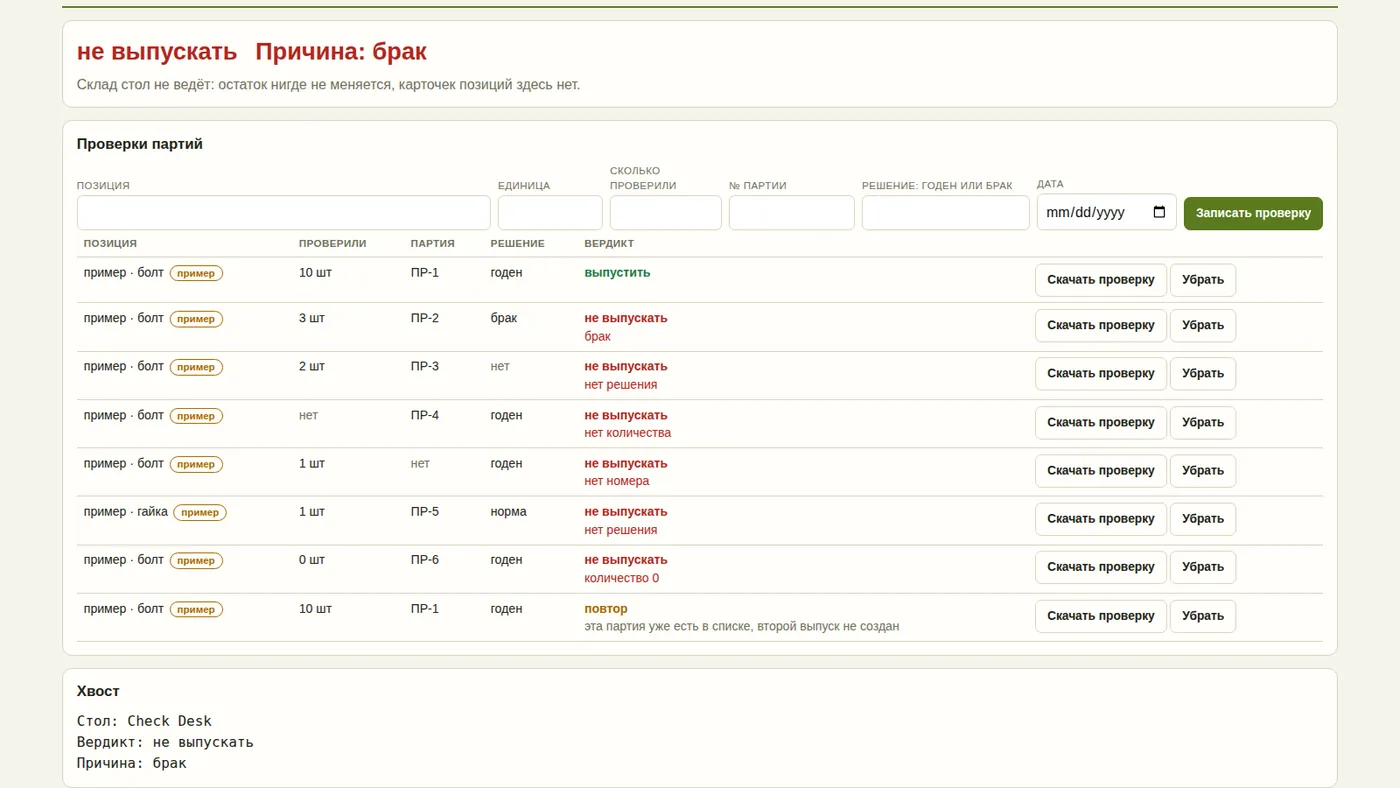Remove the «гайка» row for ПР-5
Image resolution: width=1400 pixels, height=788 pixels.
click(1203, 519)
